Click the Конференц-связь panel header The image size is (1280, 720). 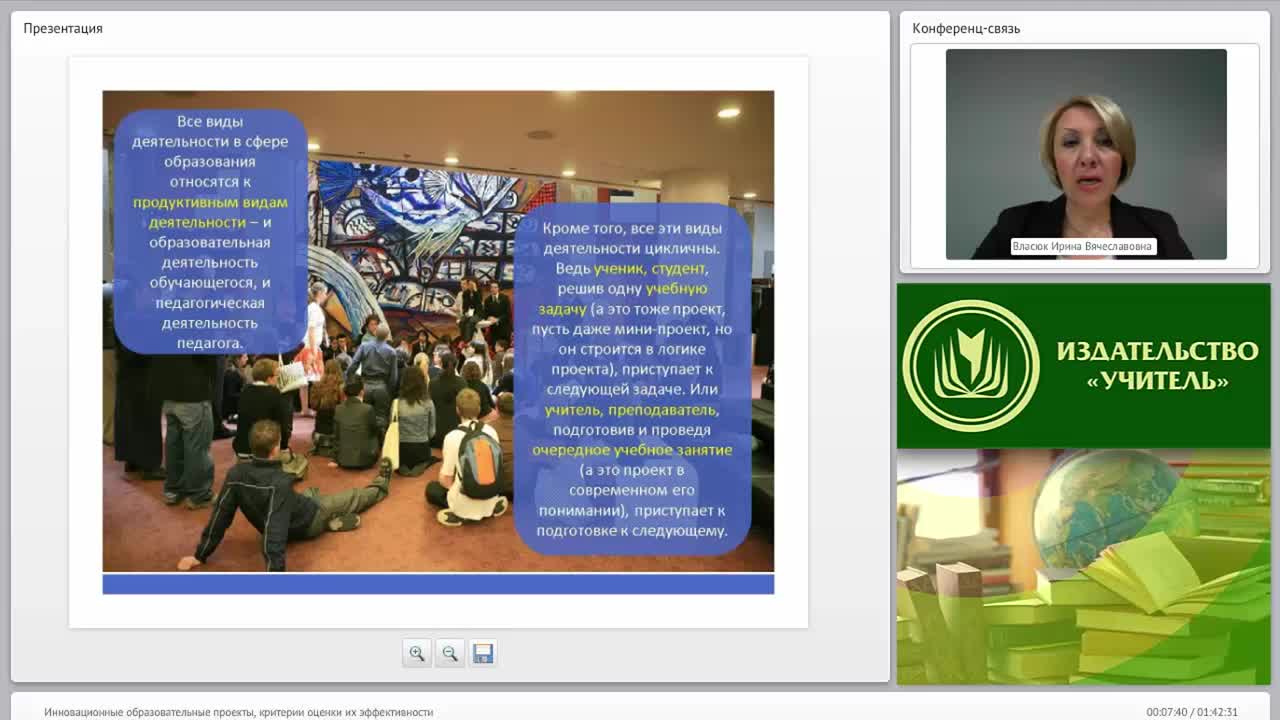pyautogui.click(x=966, y=28)
